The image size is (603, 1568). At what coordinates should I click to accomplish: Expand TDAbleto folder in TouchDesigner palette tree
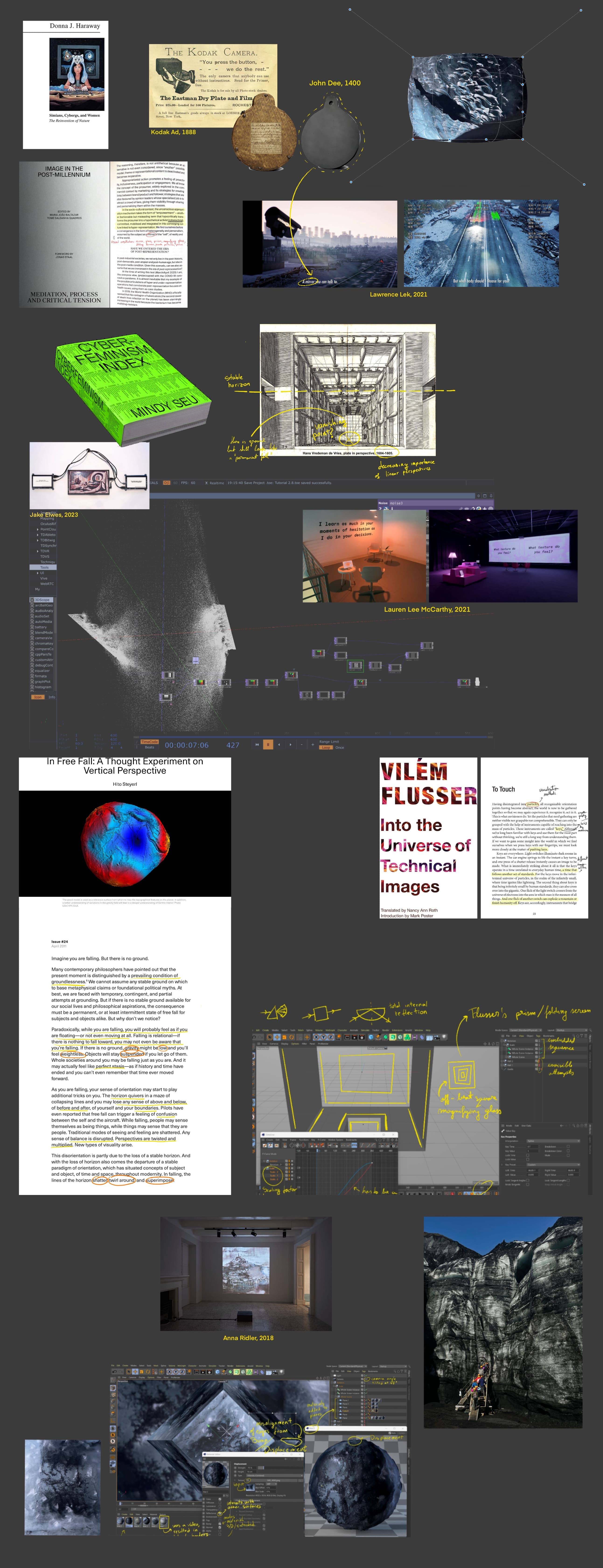point(38,535)
